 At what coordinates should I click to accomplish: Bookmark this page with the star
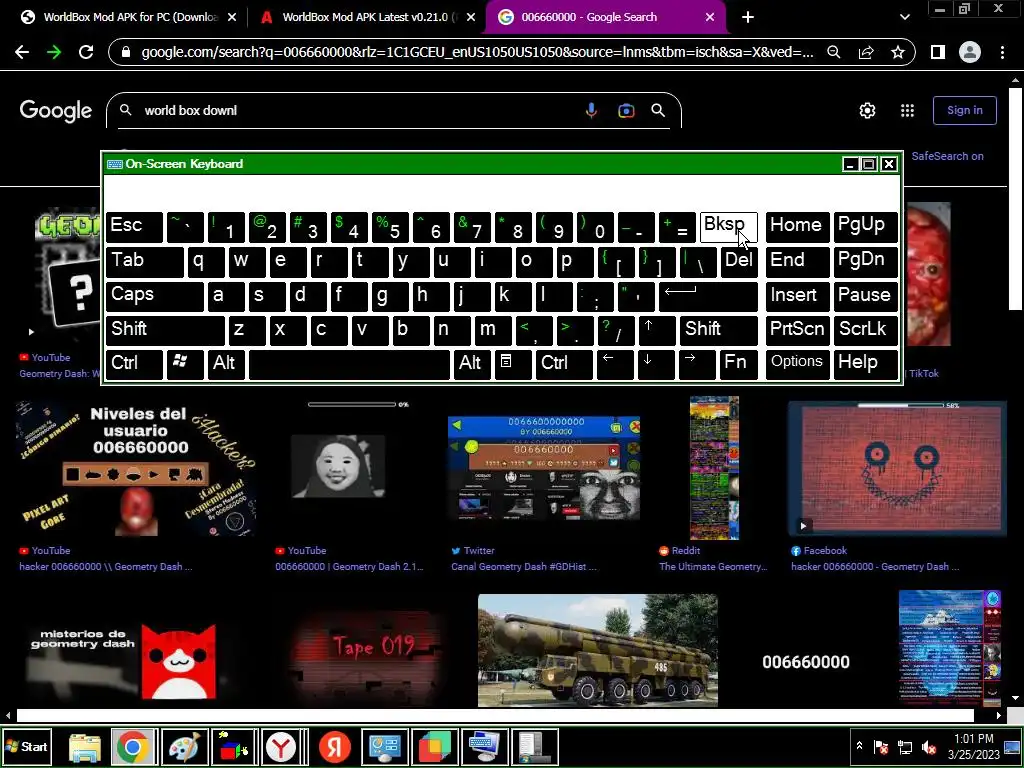coord(898,52)
